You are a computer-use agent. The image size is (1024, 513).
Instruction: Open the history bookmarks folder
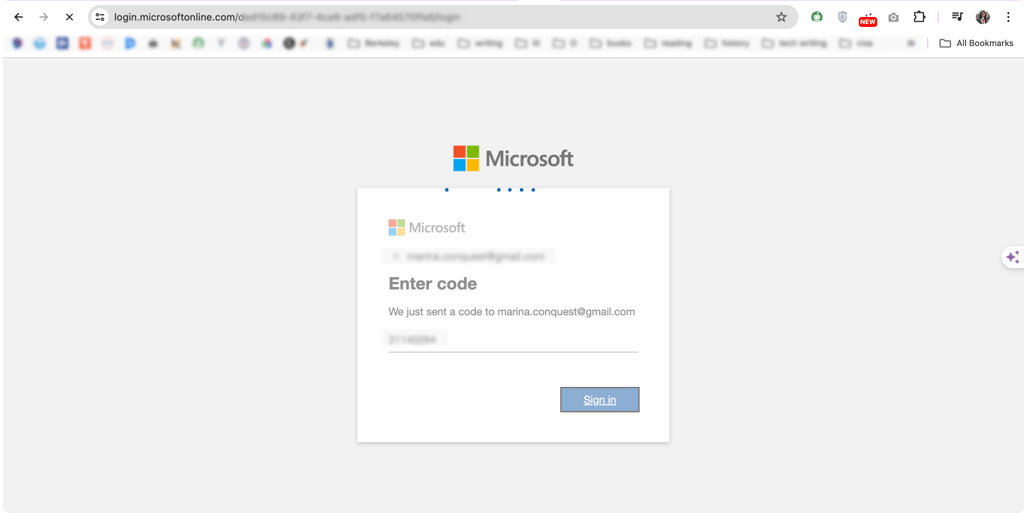click(727, 43)
